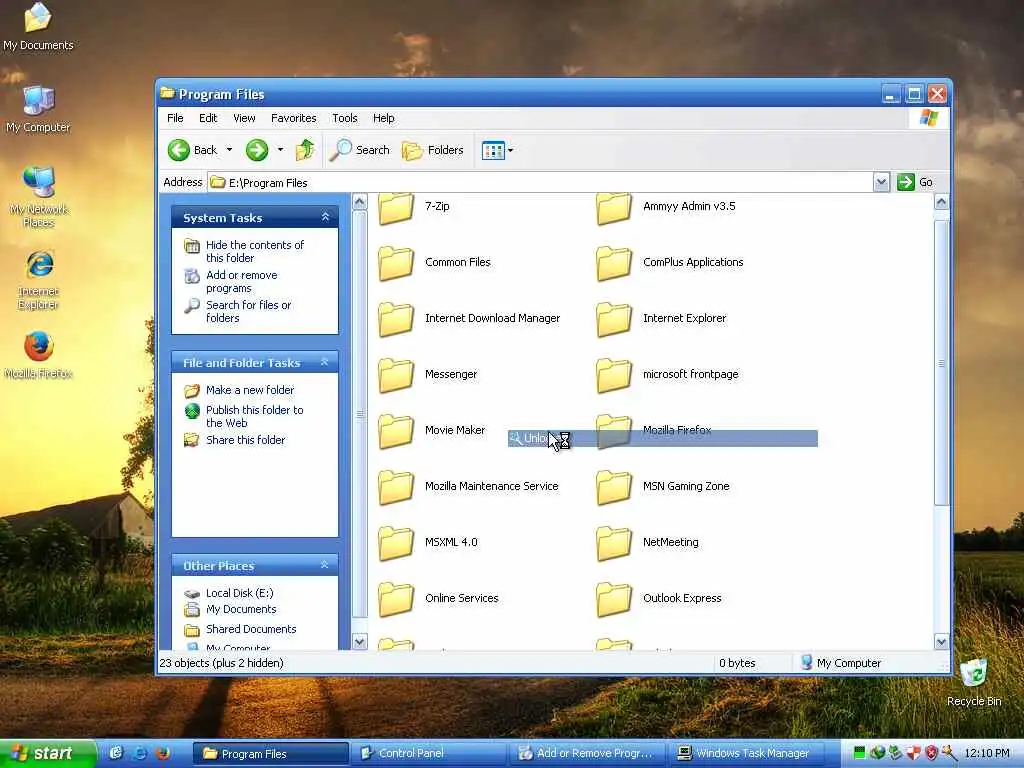1024x768 pixels.
Task: Click Share this folder link
Action: point(246,440)
